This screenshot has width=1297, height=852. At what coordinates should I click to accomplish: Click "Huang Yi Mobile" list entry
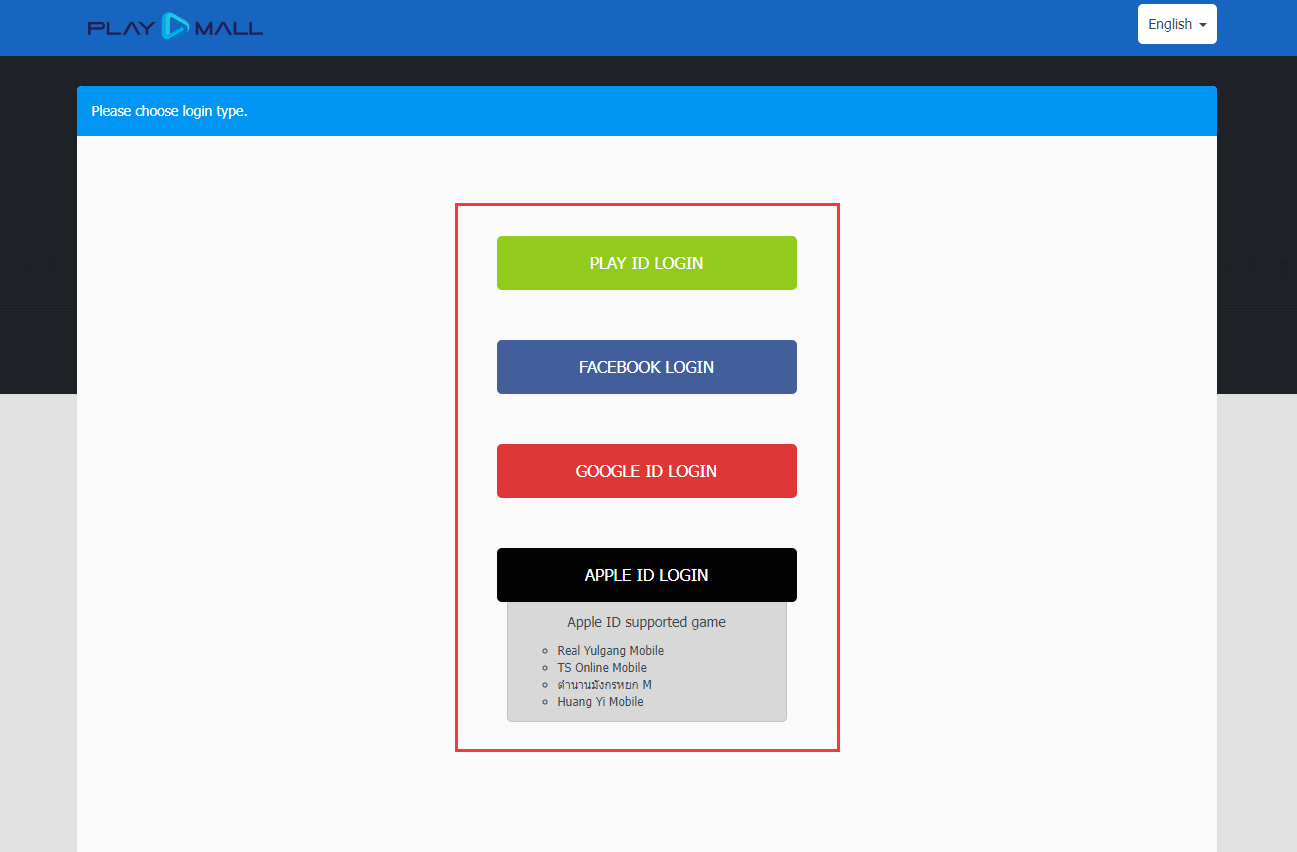(x=600, y=702)
